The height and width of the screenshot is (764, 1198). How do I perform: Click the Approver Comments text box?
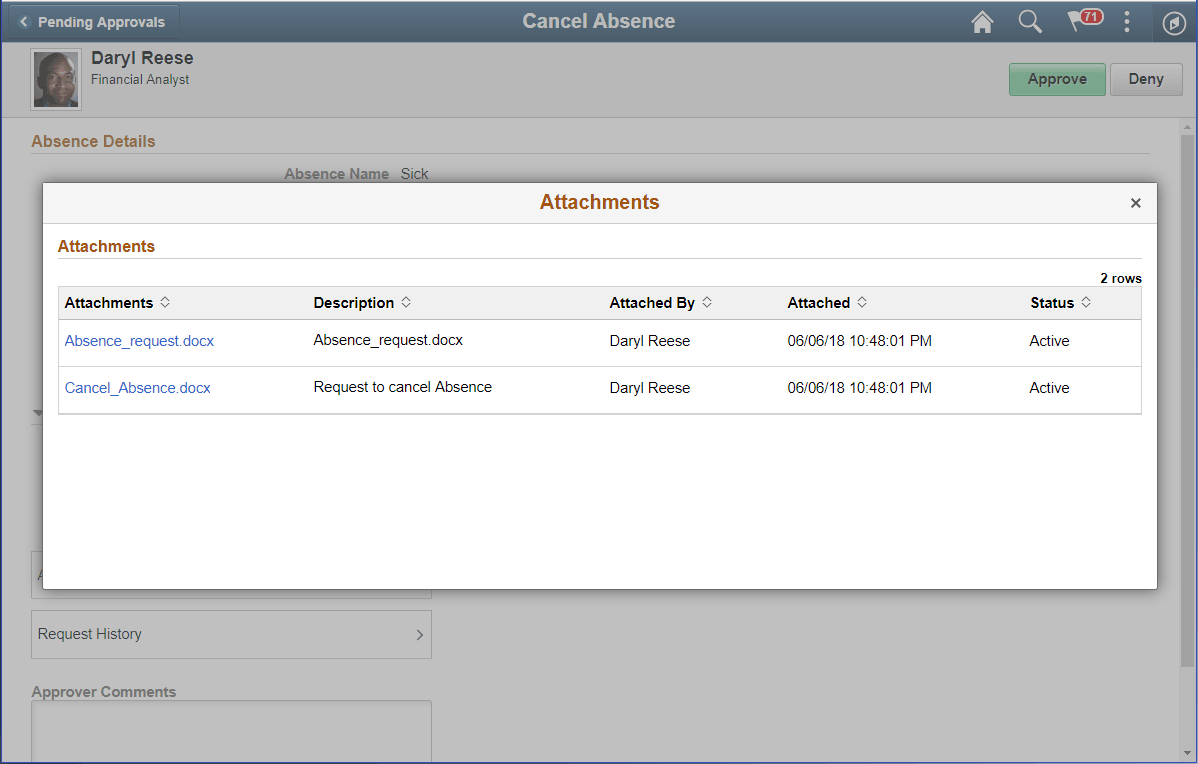(x=231, y=730)
